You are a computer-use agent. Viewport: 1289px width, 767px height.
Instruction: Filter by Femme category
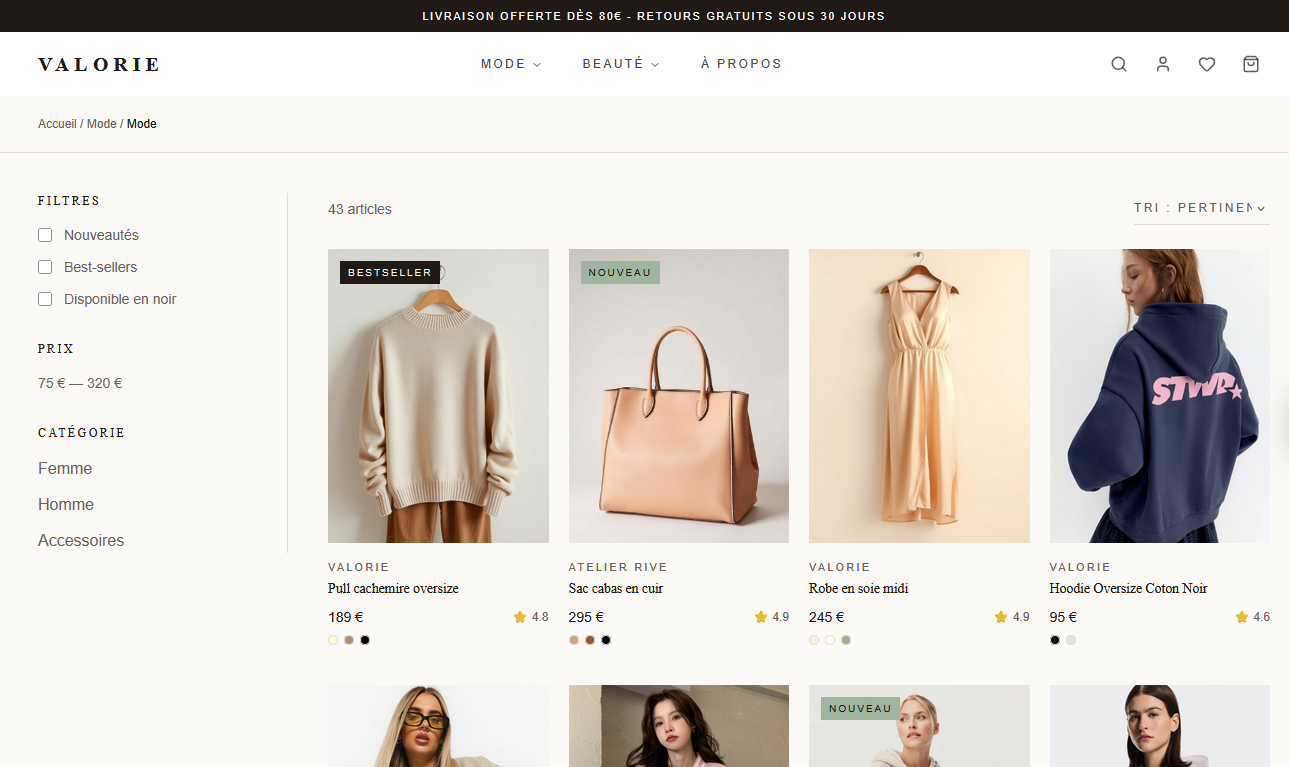point(65,468)
